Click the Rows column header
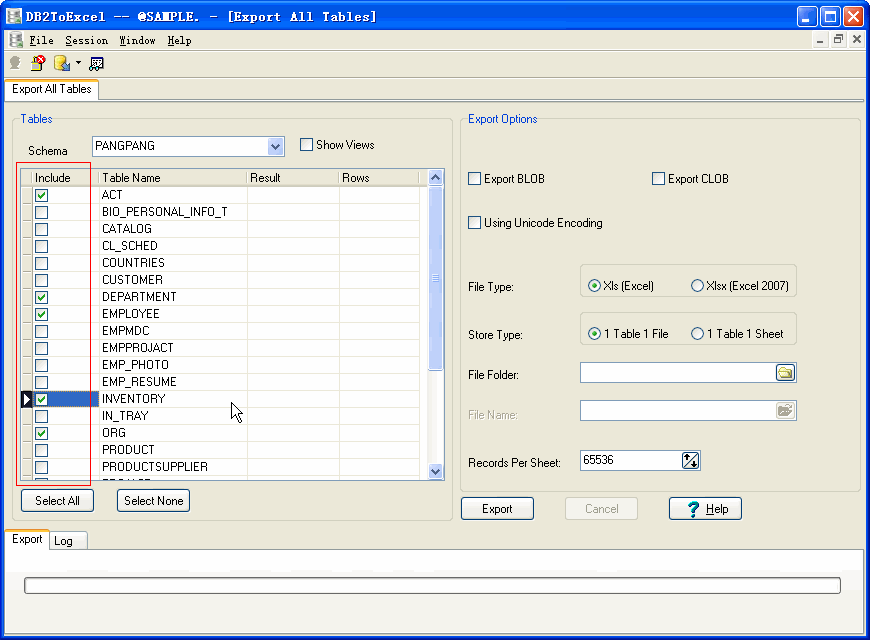The image size is (870, 640). (379, 178)
